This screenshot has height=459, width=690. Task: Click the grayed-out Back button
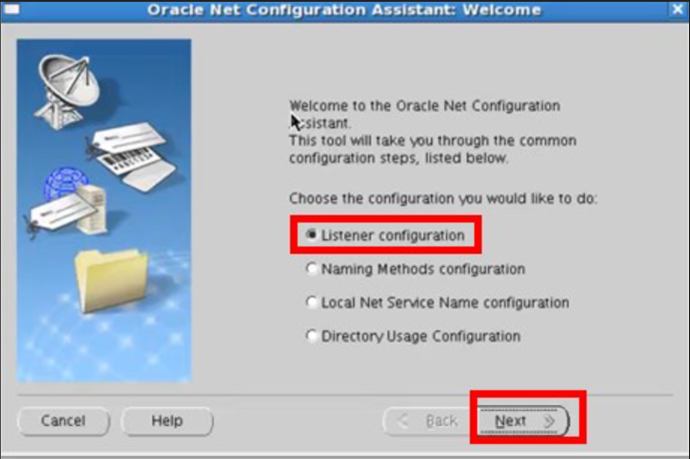pyautogui.click(x=429, y=421)
